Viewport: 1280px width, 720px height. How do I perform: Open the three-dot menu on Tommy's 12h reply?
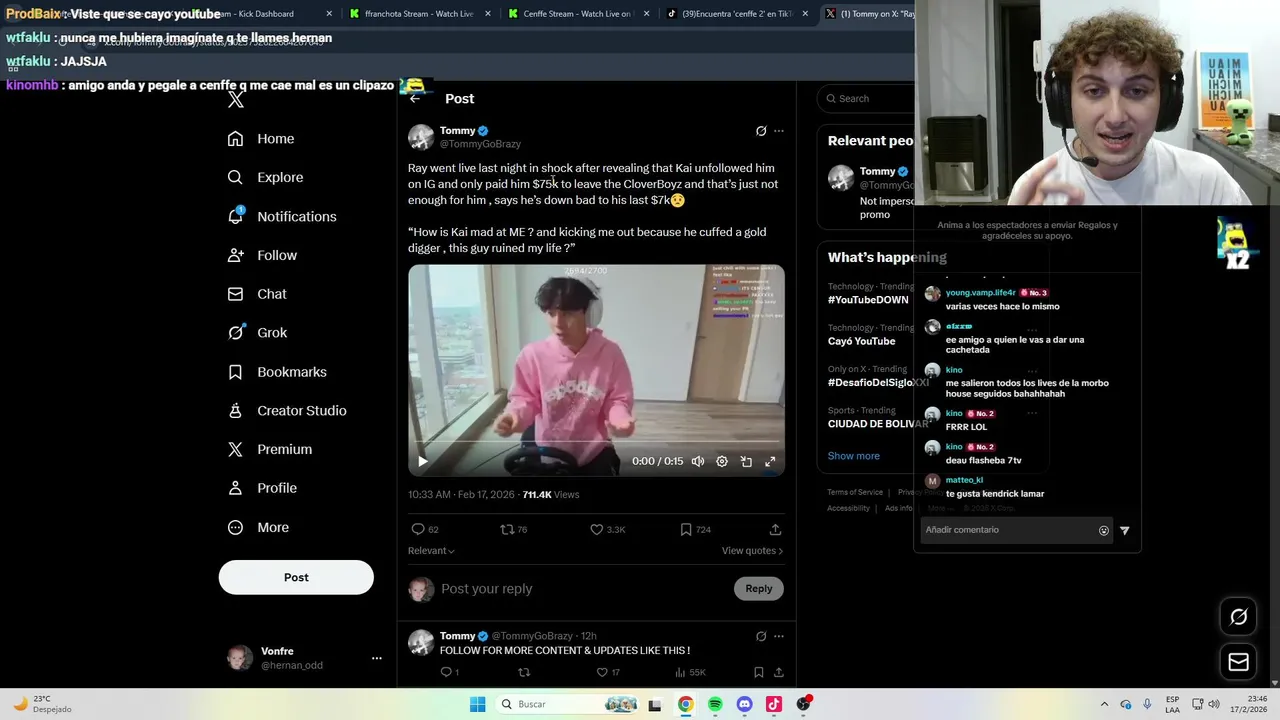pyautogui.click(x=779, y=636)
